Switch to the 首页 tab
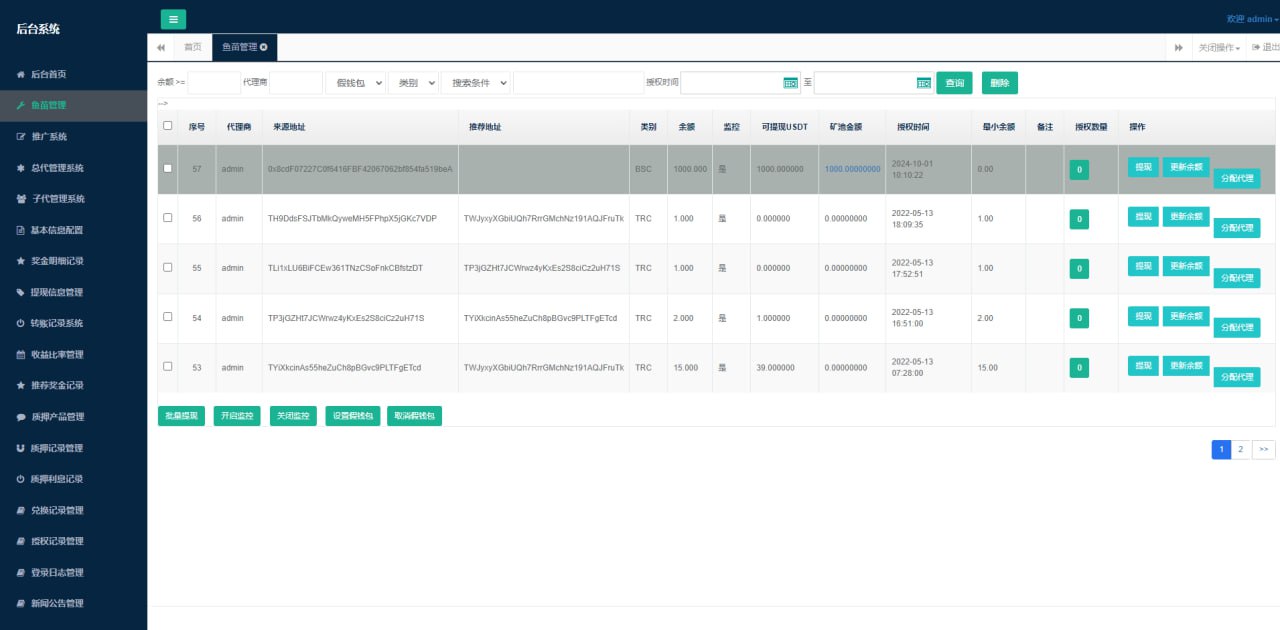The image size is (1280, 630). point(193,47)
